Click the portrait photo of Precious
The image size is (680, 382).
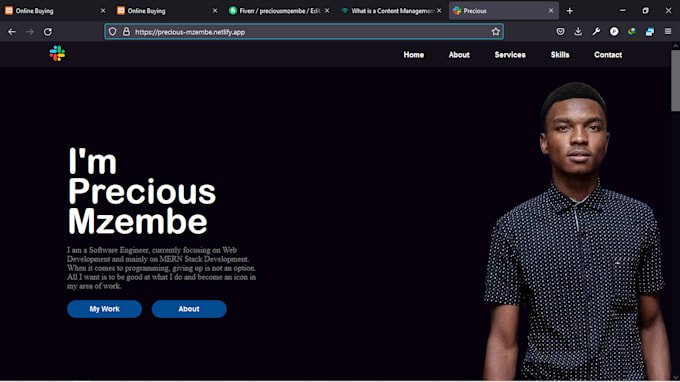pos(576,231)
